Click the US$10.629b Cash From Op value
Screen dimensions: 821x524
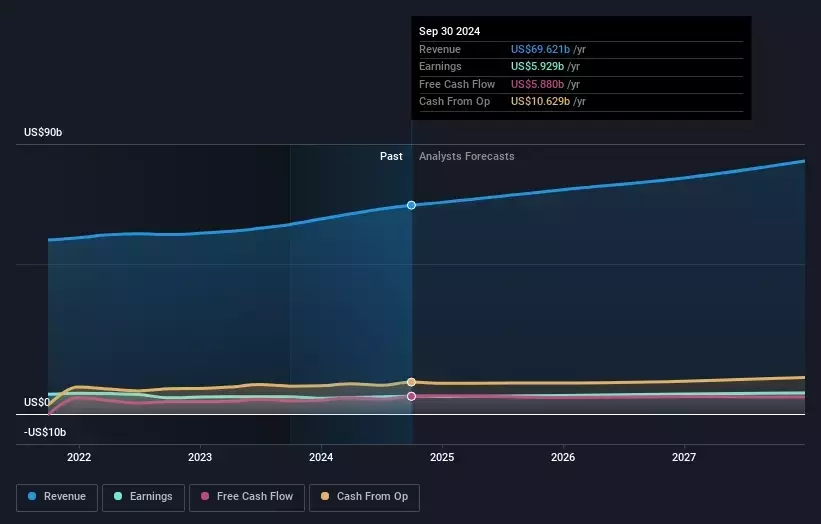click(540, 102)
